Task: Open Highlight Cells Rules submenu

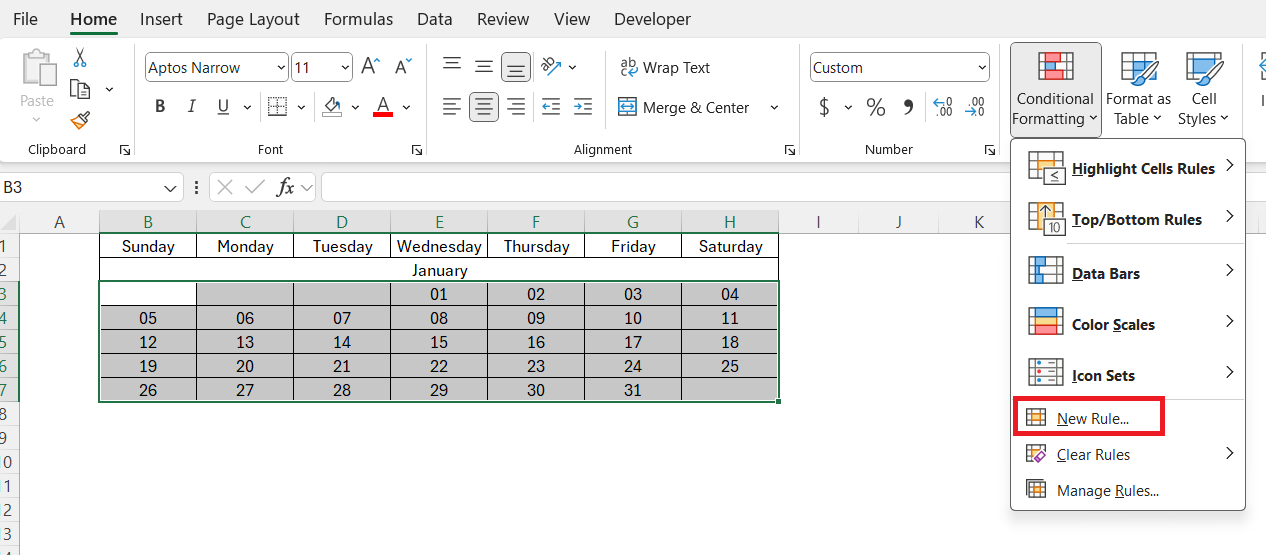Action: [1128, 169]
